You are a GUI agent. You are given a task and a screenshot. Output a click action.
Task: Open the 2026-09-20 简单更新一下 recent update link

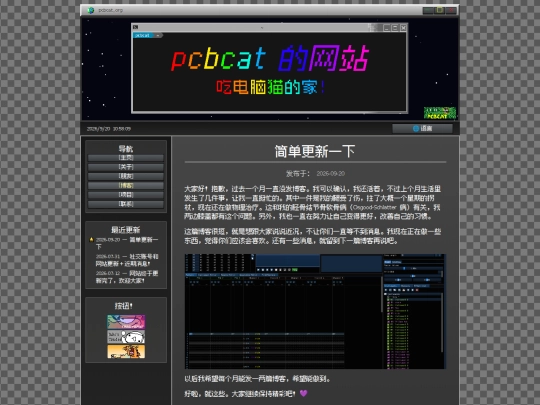point(127,243)
